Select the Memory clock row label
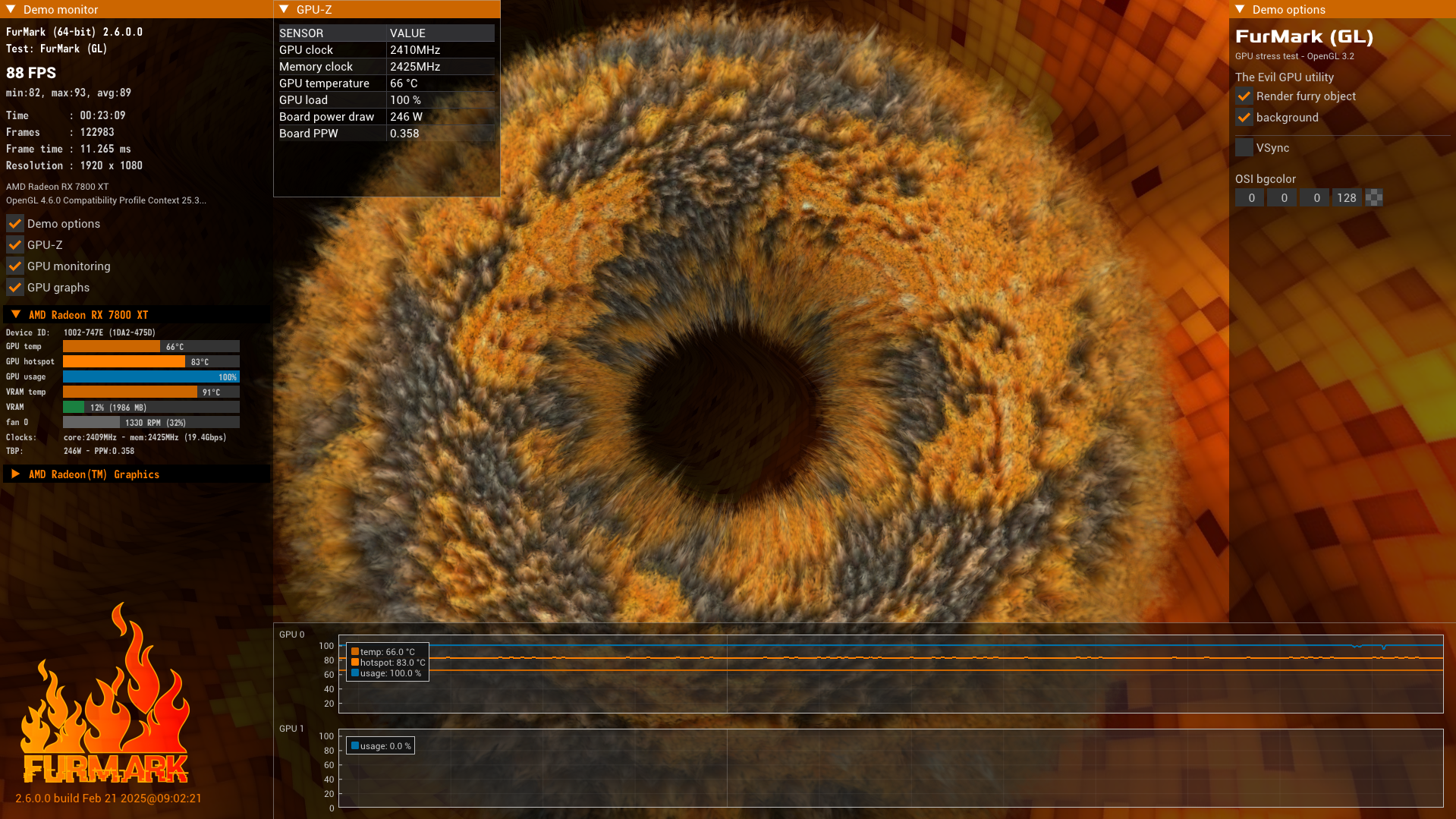Image resolution: width=1456 pixels, height=819 pixels. (316, 66)
